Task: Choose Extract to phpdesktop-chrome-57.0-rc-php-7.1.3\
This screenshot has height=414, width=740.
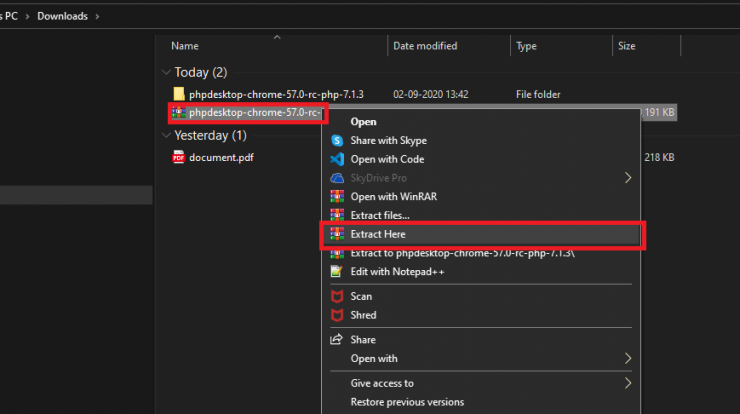Action: click(x=462, y=253)
